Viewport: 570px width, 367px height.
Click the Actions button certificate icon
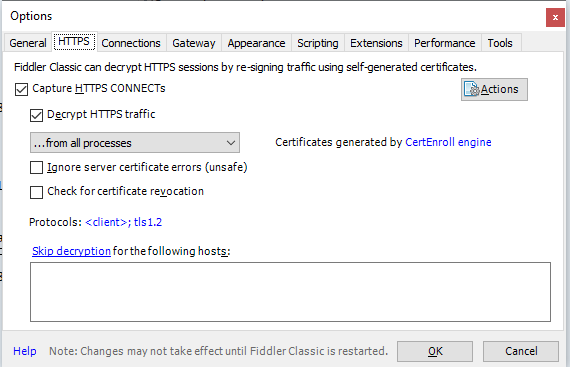click(x=472, y=89)
